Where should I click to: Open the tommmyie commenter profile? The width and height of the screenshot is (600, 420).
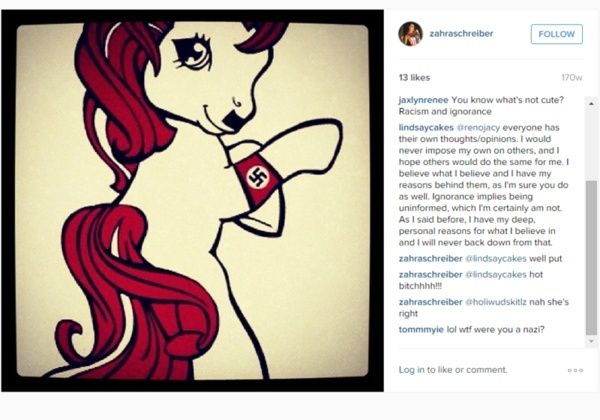(x=421, y=329)
